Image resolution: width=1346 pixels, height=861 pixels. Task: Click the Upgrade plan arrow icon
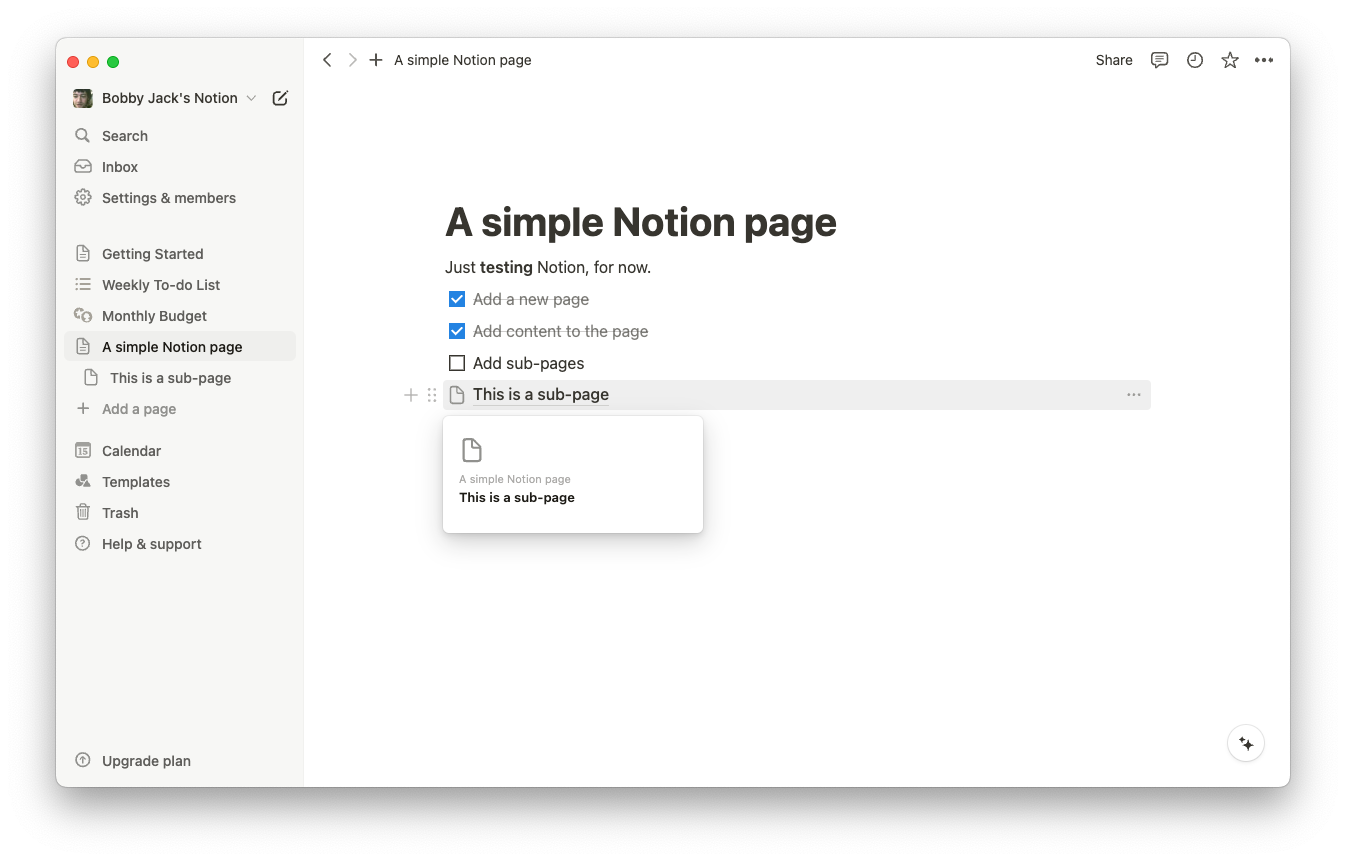pyautogui.click(x=83, y=760)
